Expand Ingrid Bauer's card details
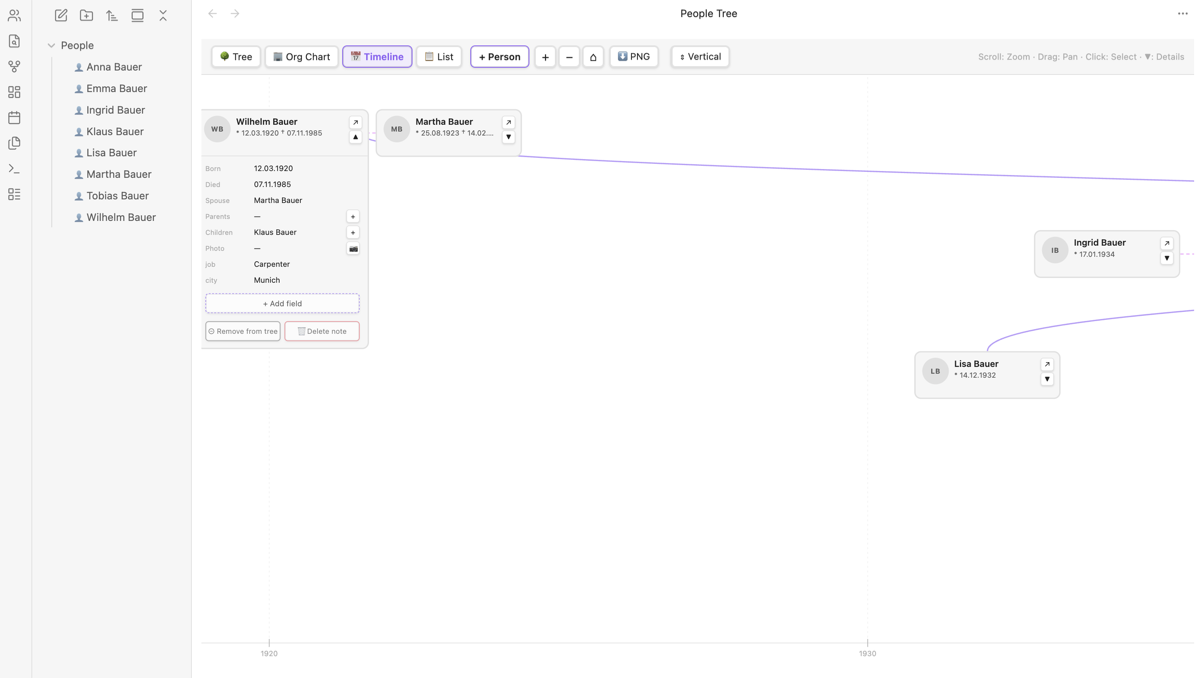 [x=1166, y=258]
